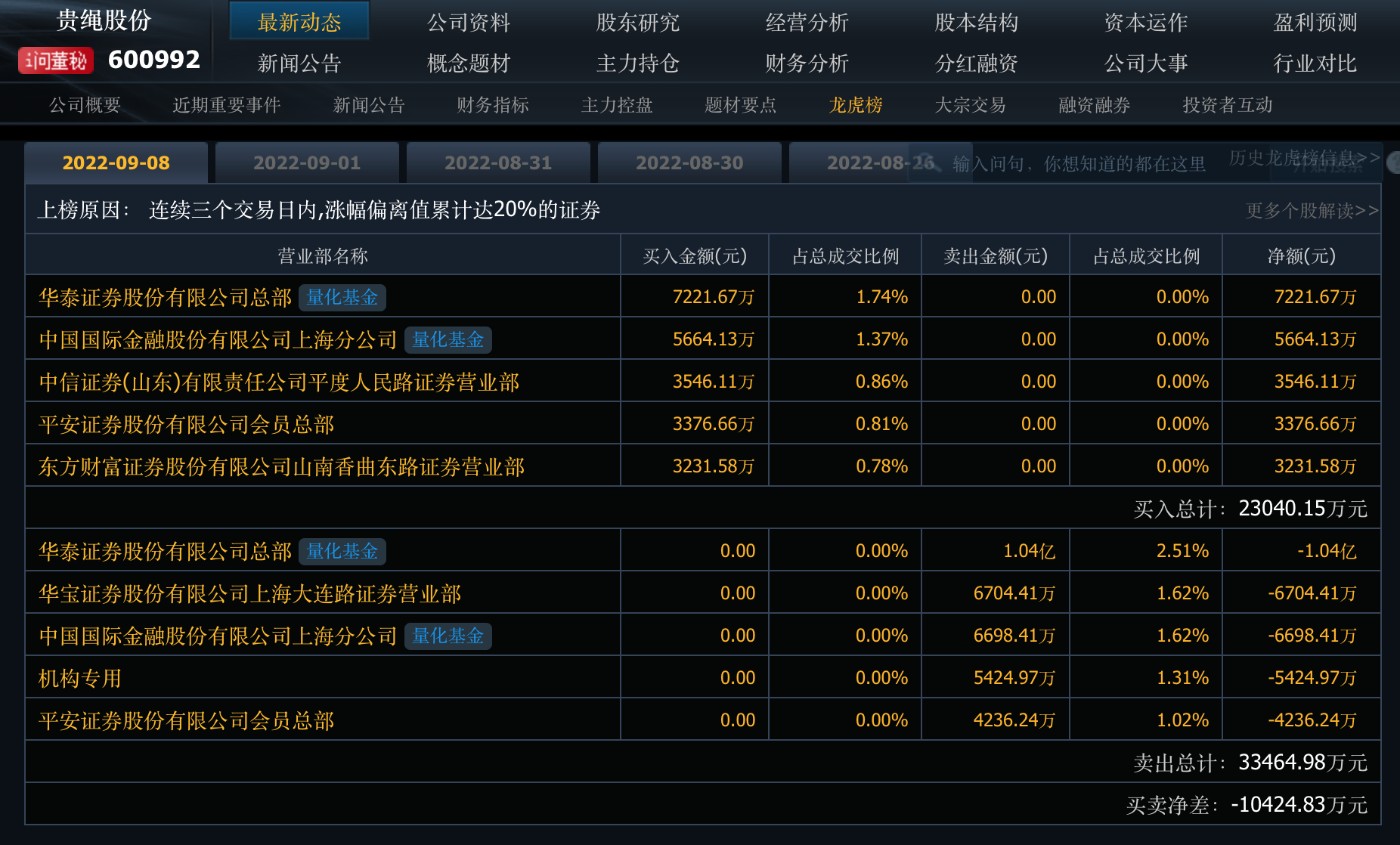This screenshot has height=845, width=1400.
Task: Go to 股东研究
Action: click(638, 22)
